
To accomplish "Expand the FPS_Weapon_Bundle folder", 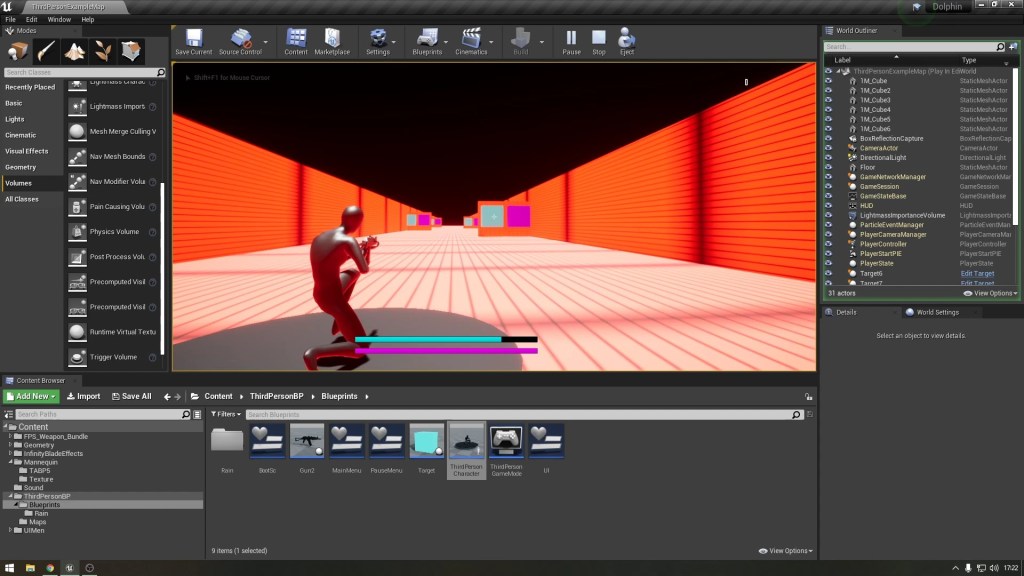I will (11, 436).
